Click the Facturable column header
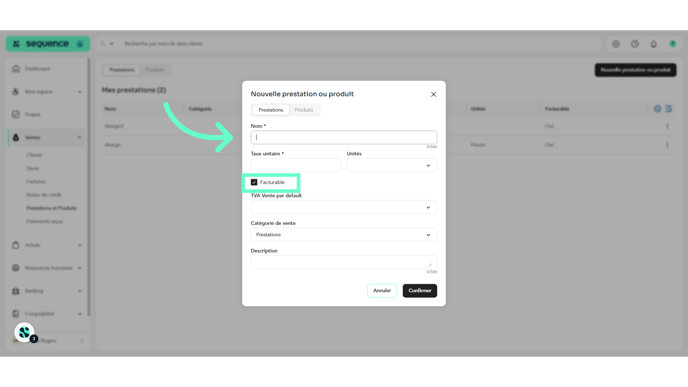 click(557, 109)
